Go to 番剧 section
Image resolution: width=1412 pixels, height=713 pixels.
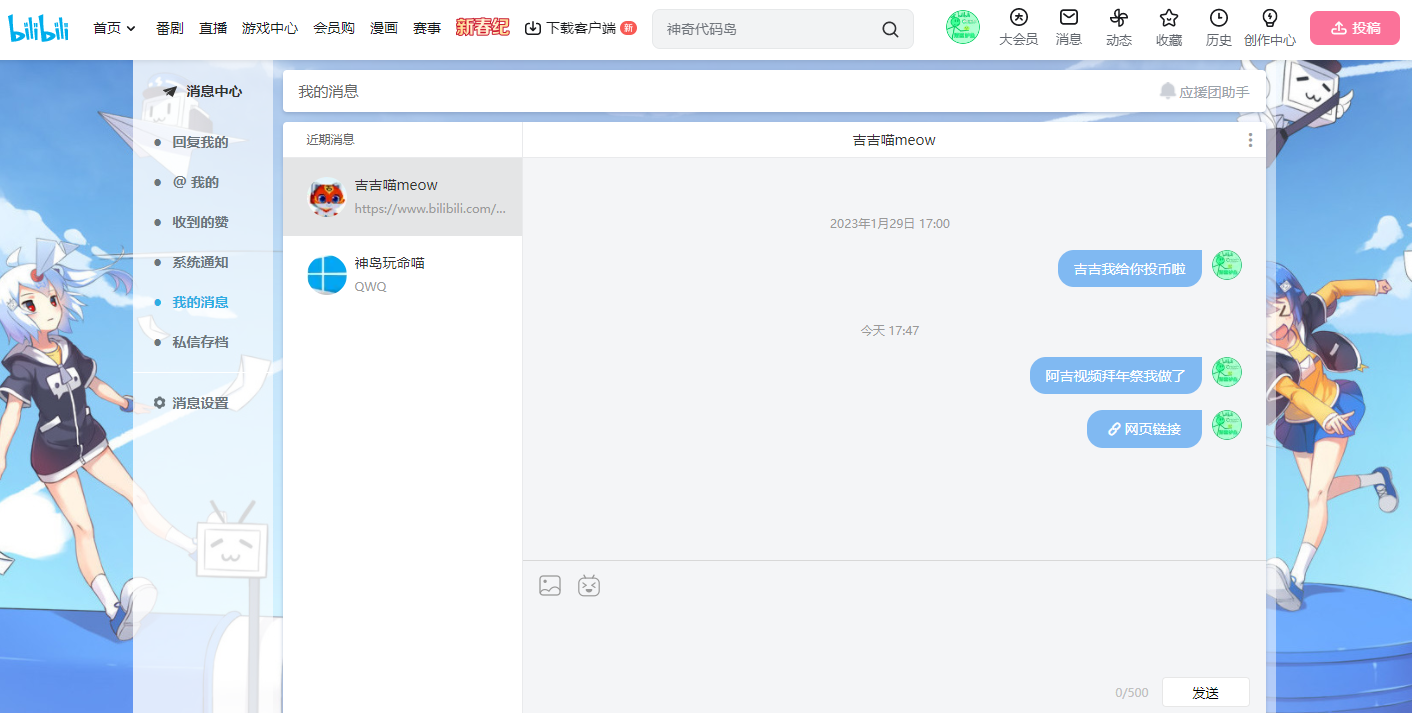click(x=170, y=28)
